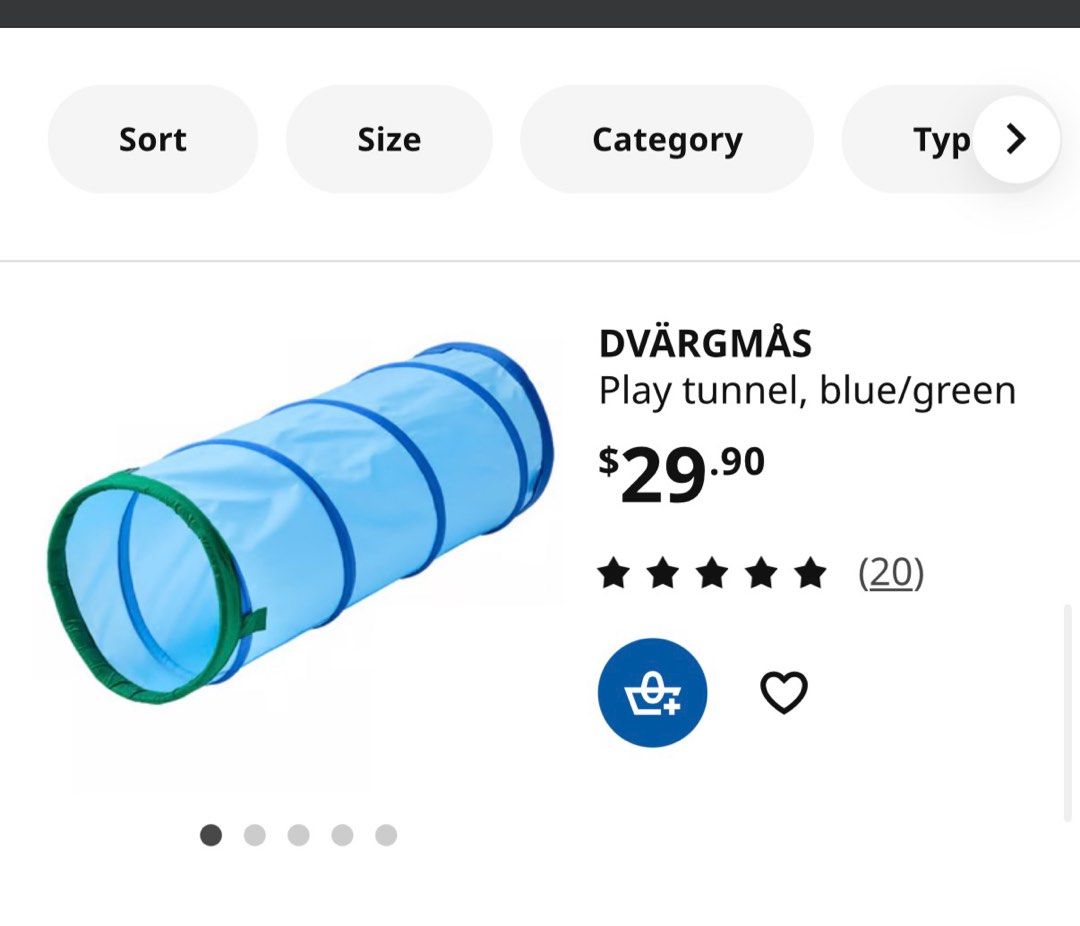The height and width of the screenshot is (926, 1080).
Task: Expand the Category filter
Action: pos(667,139)
